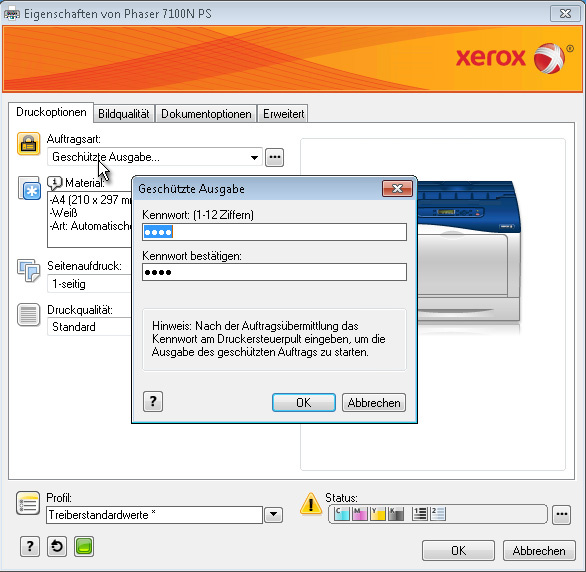The height and width of the screenshot is (572, 586).
Task: Click the black toner level indicator
Action: click(x=396, y=514)
